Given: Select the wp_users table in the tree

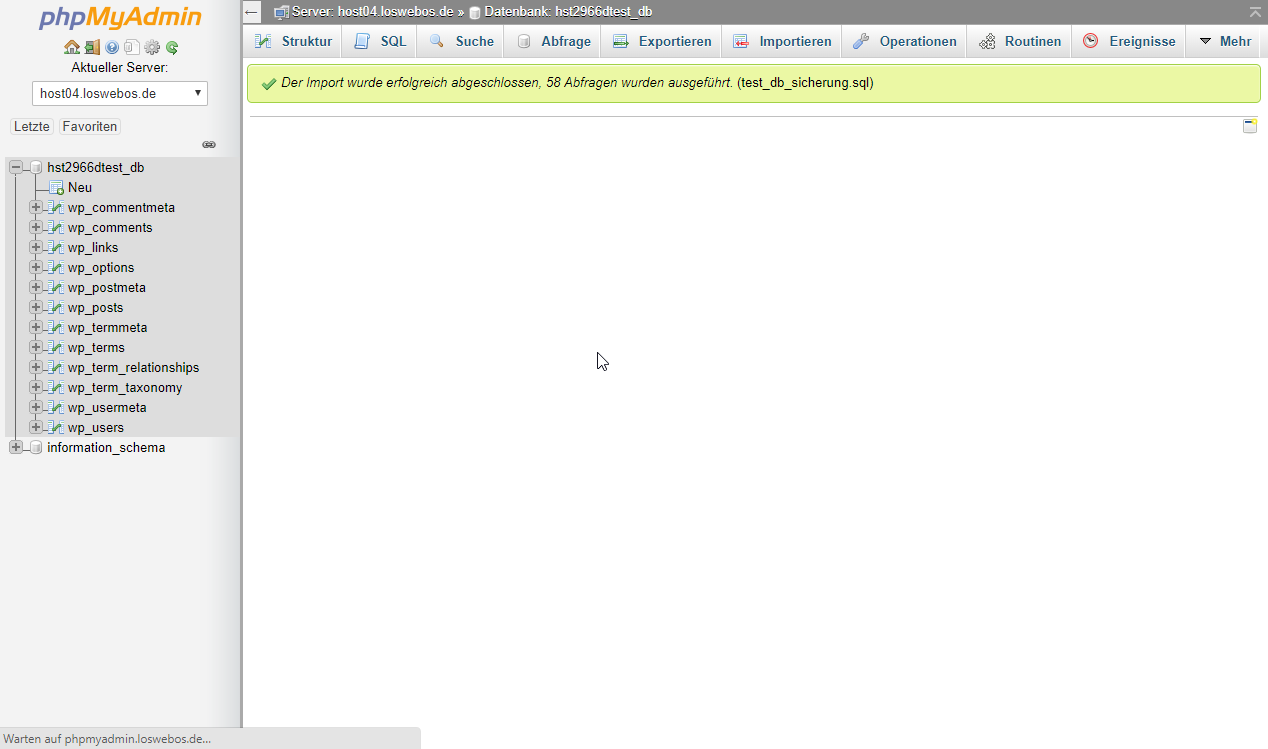Looking at the screenshot, I should [96, 428].
